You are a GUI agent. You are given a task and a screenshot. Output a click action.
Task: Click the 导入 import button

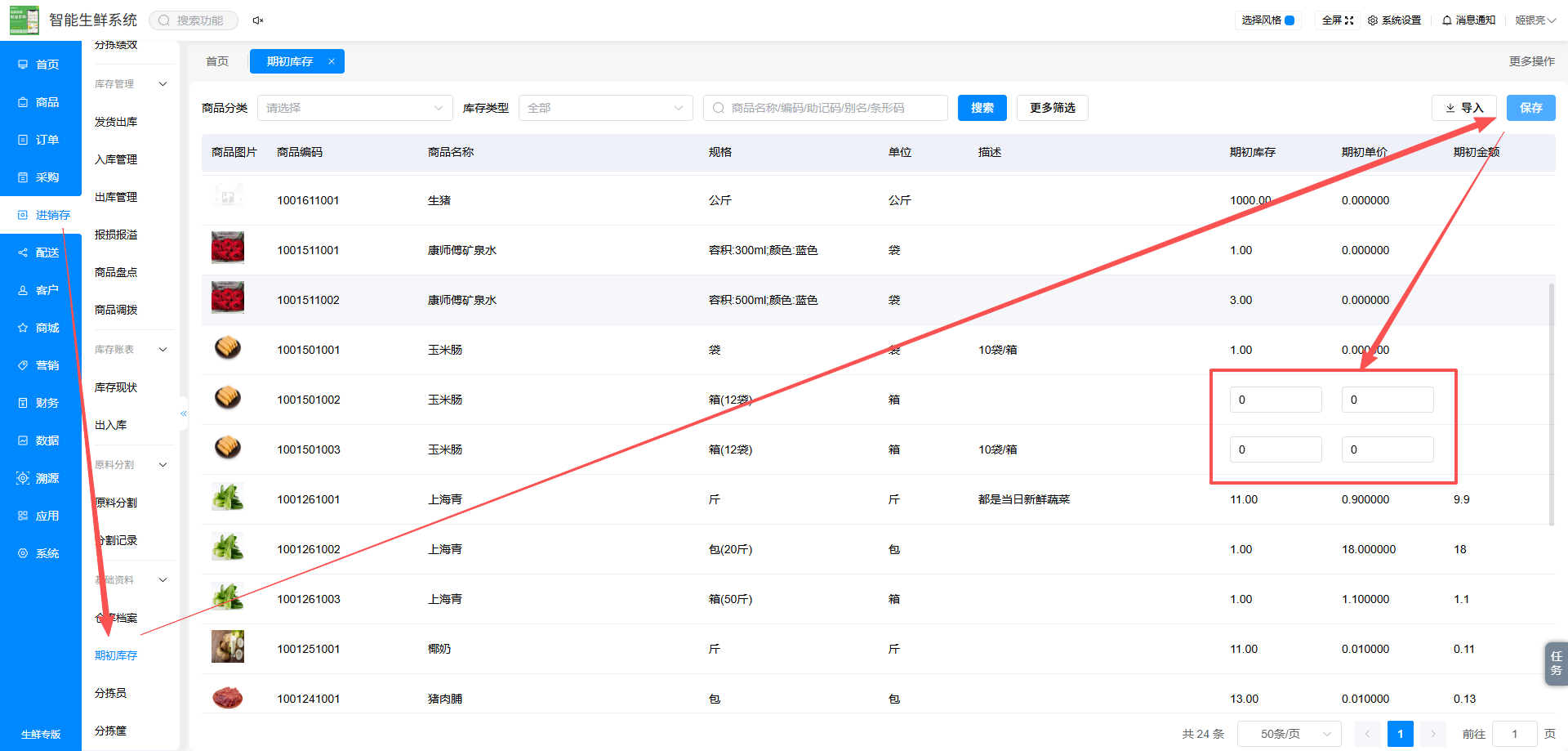(x=1463, y=108)
